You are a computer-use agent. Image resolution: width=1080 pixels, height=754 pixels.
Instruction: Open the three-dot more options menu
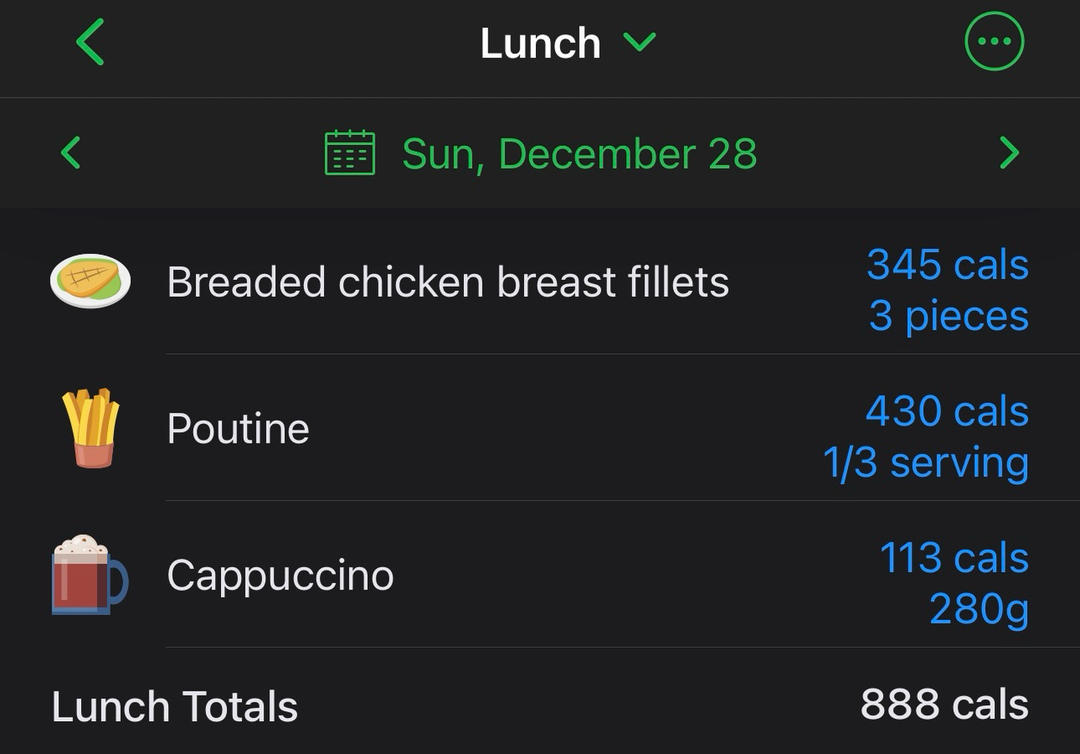(x=994, y=42)
